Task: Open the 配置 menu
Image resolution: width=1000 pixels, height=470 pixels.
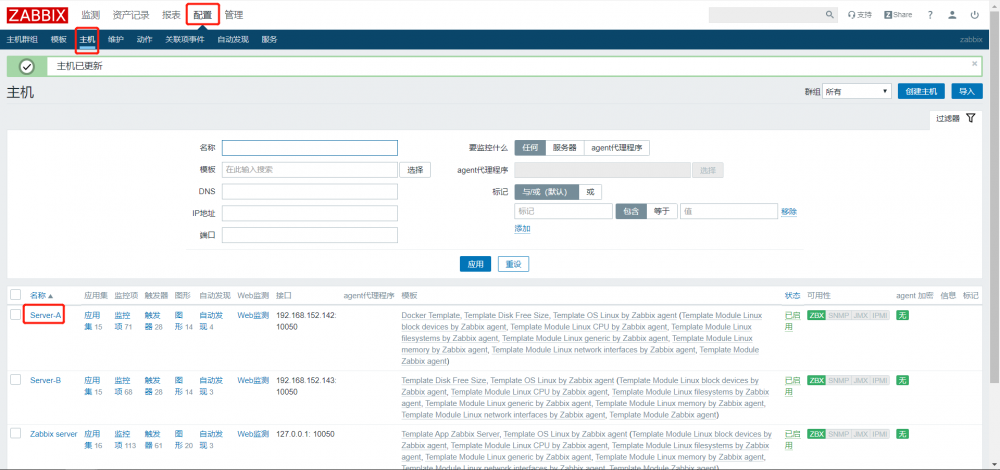Action: tap(203, 15)
